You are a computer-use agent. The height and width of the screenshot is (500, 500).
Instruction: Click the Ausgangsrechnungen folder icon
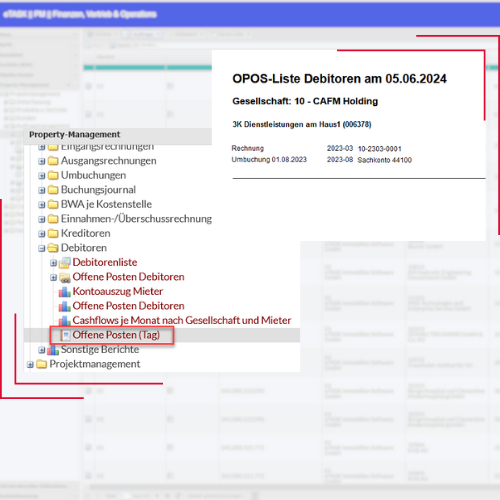[53, 161]
